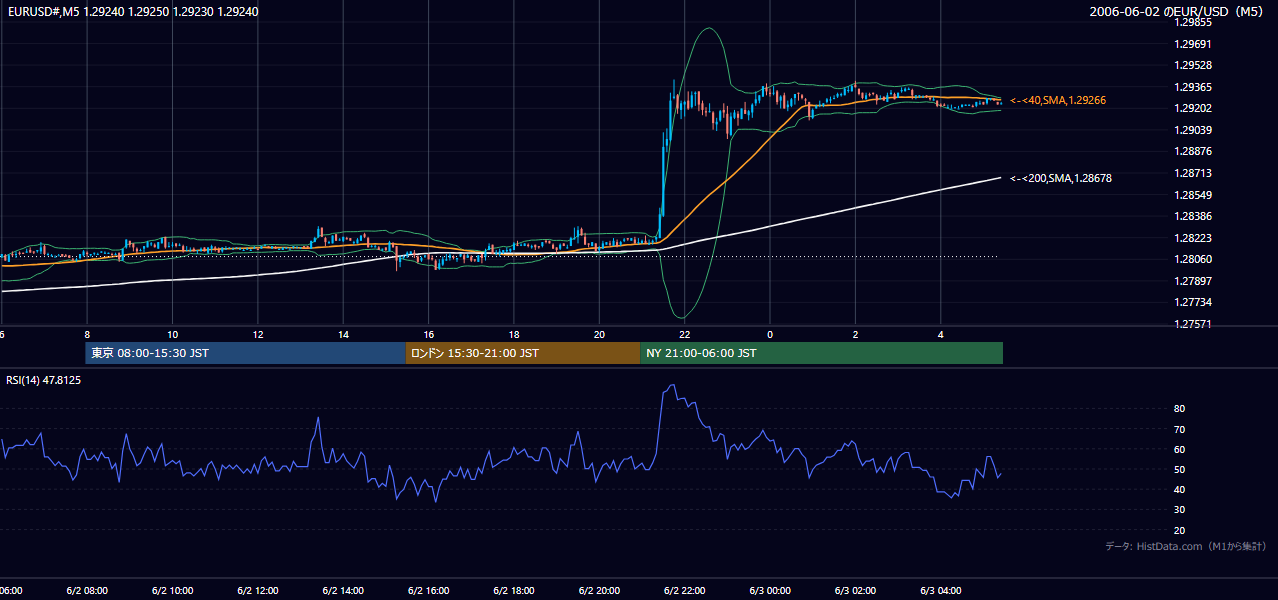1278x600 pixels.
Task: Click price axis label 1.29039
Action: pos(1193,130)
